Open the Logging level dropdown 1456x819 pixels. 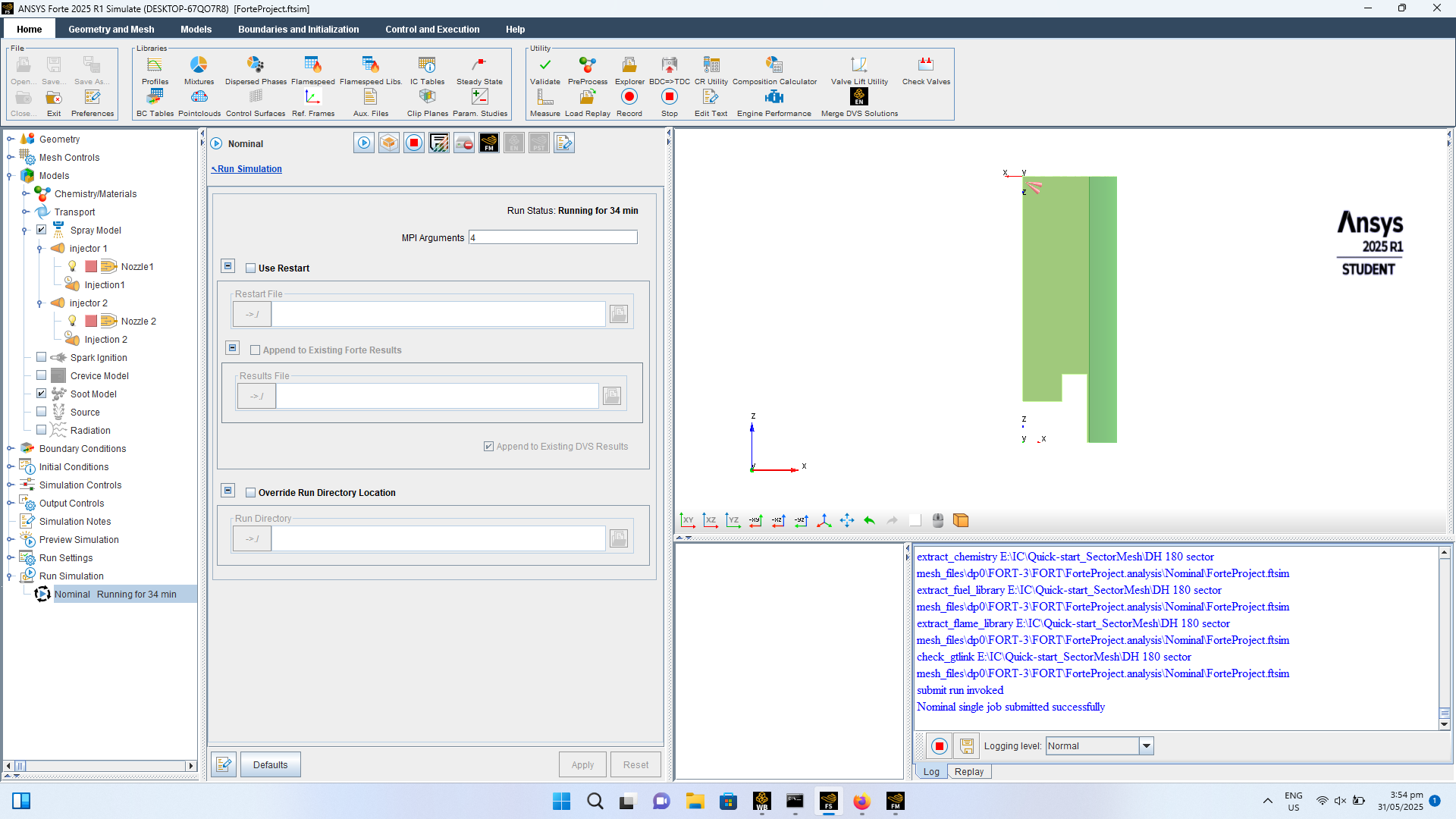(x=1147, y=746)
